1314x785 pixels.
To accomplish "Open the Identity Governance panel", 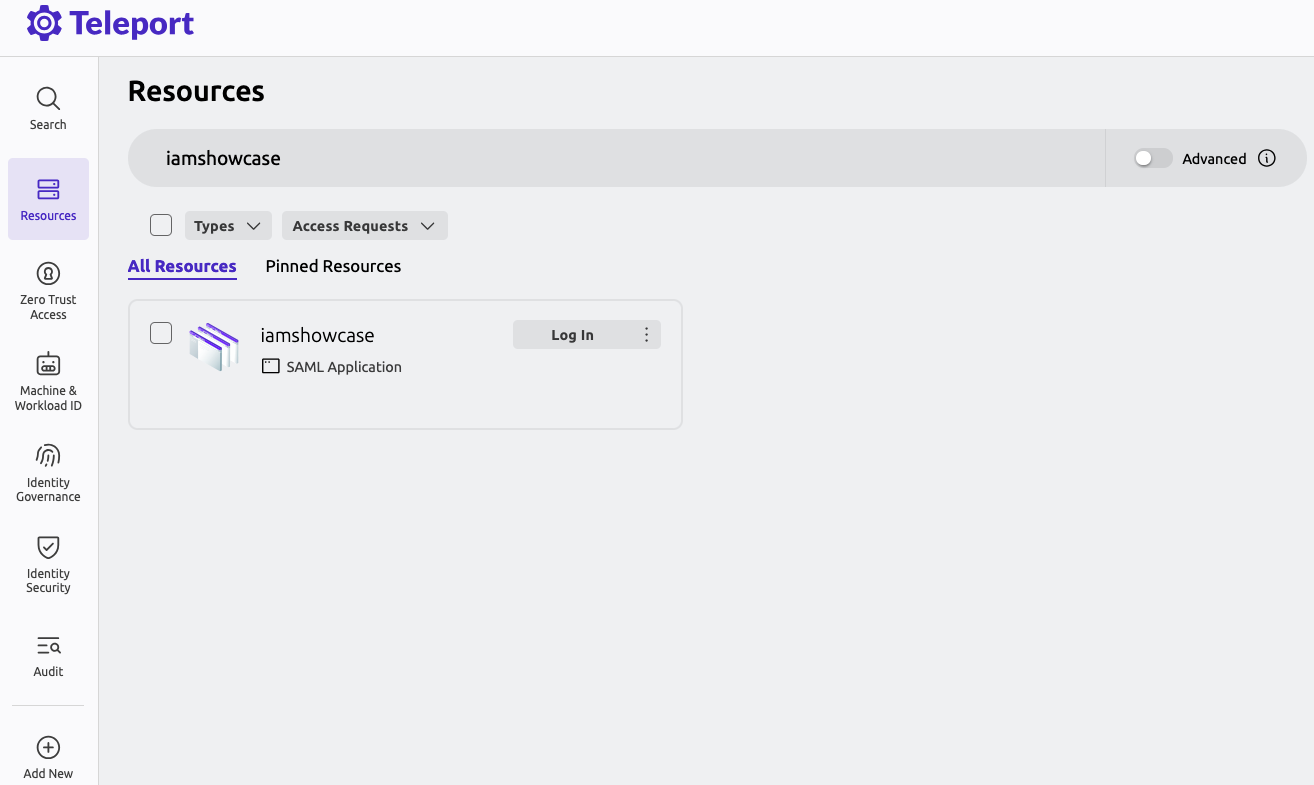I will (47, 471).
